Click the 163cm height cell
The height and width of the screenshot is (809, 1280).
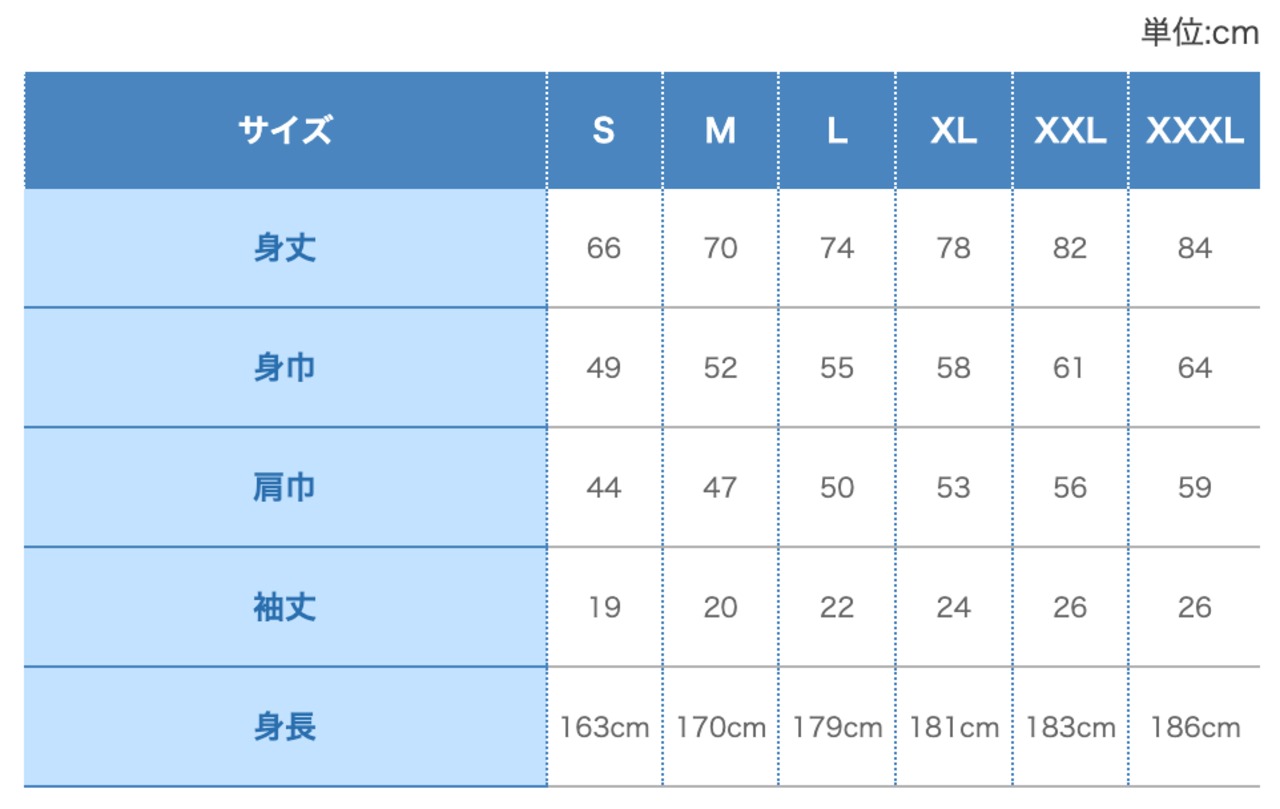[x=604, y=727]
